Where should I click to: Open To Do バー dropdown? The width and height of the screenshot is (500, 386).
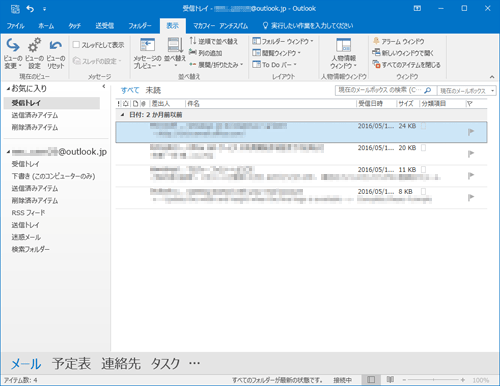tap(274, 64)
